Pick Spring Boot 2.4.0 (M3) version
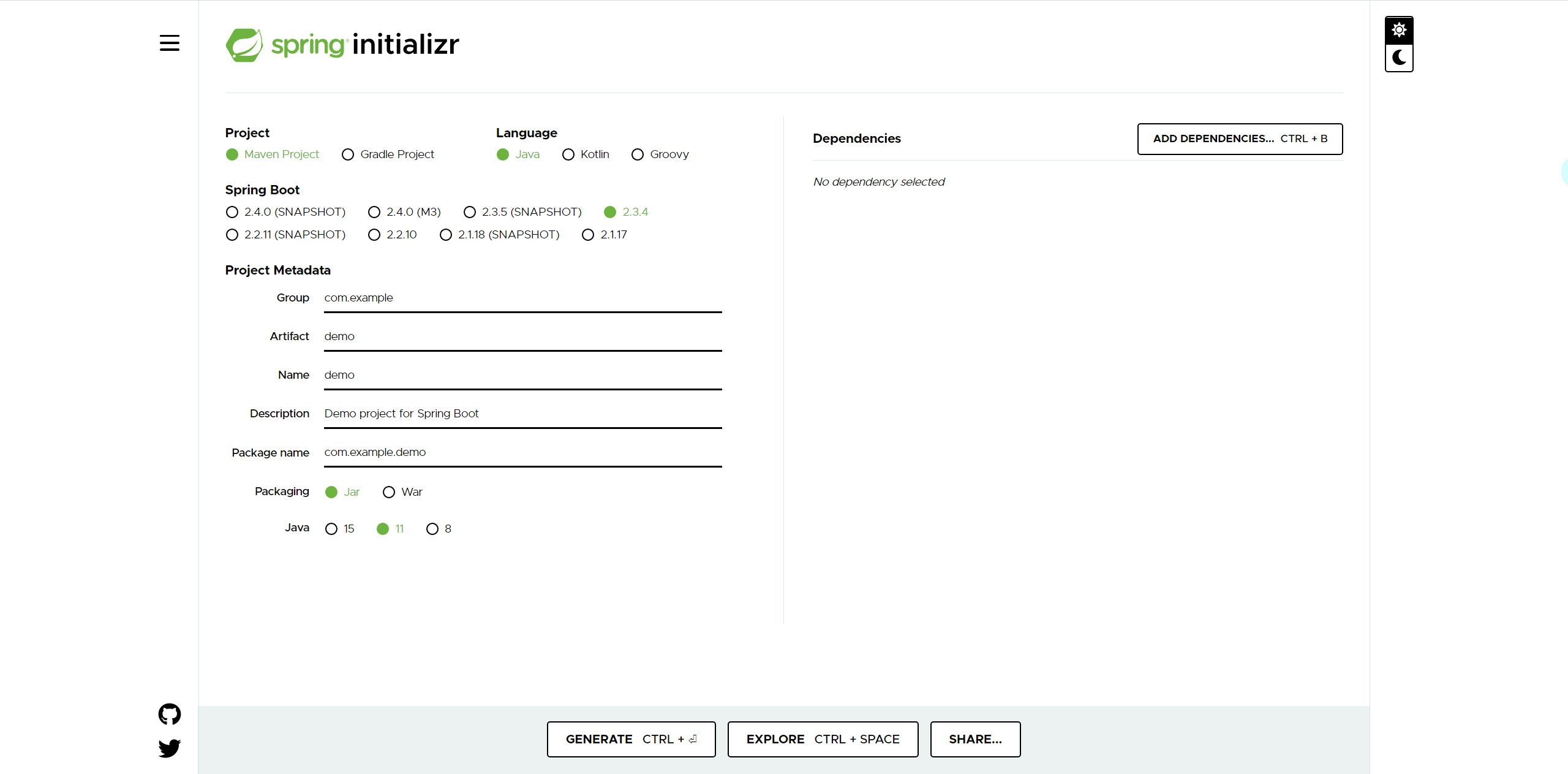The width and height of the screenshot is (1568, 774). (x=374, y=212)
